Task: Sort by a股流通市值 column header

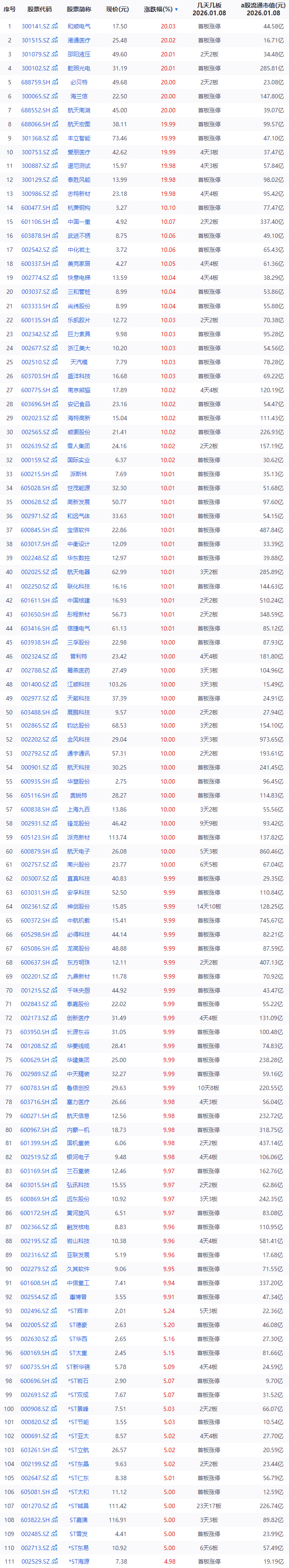Action: [263, 8]
